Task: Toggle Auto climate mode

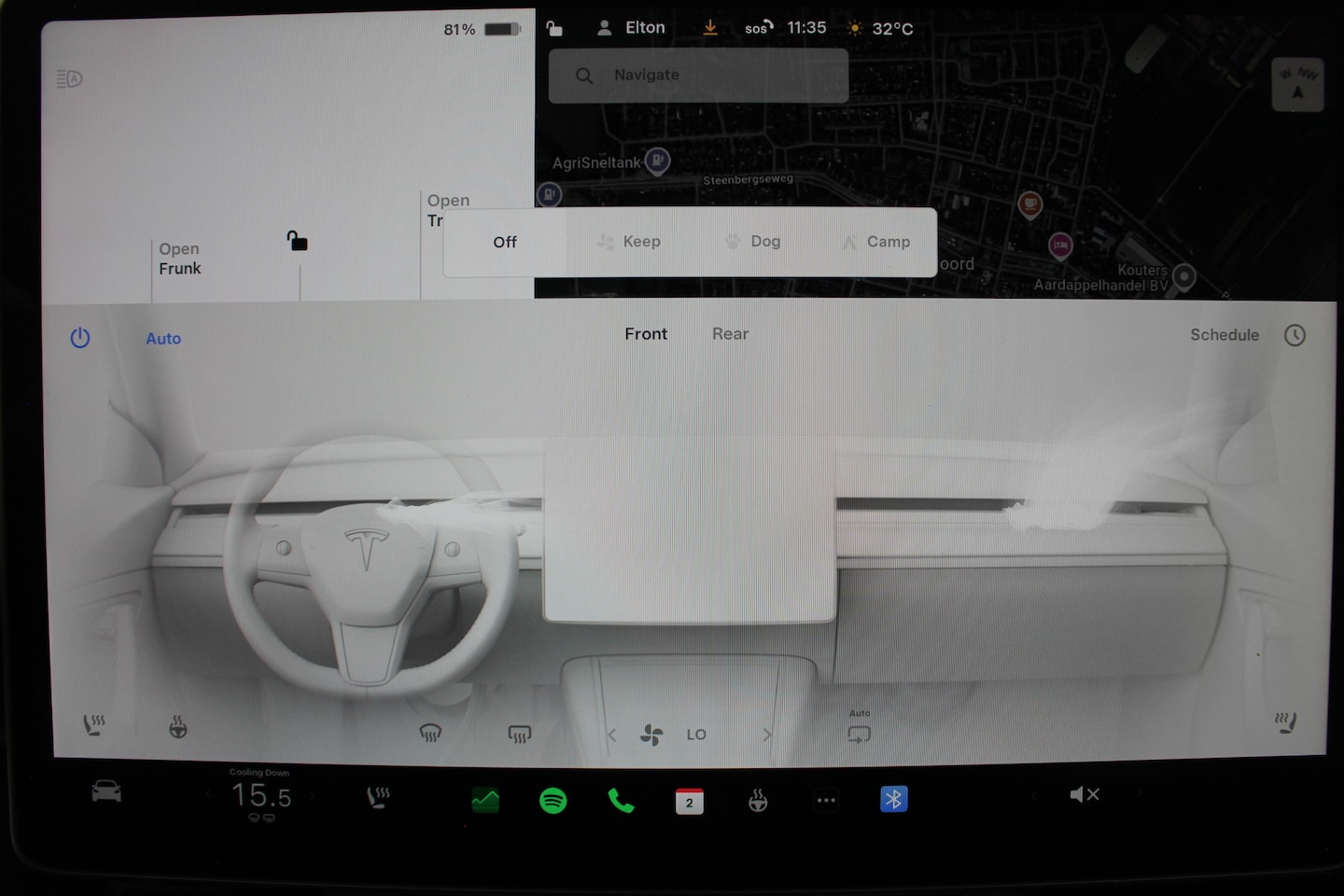Action: tap(163, 339)
